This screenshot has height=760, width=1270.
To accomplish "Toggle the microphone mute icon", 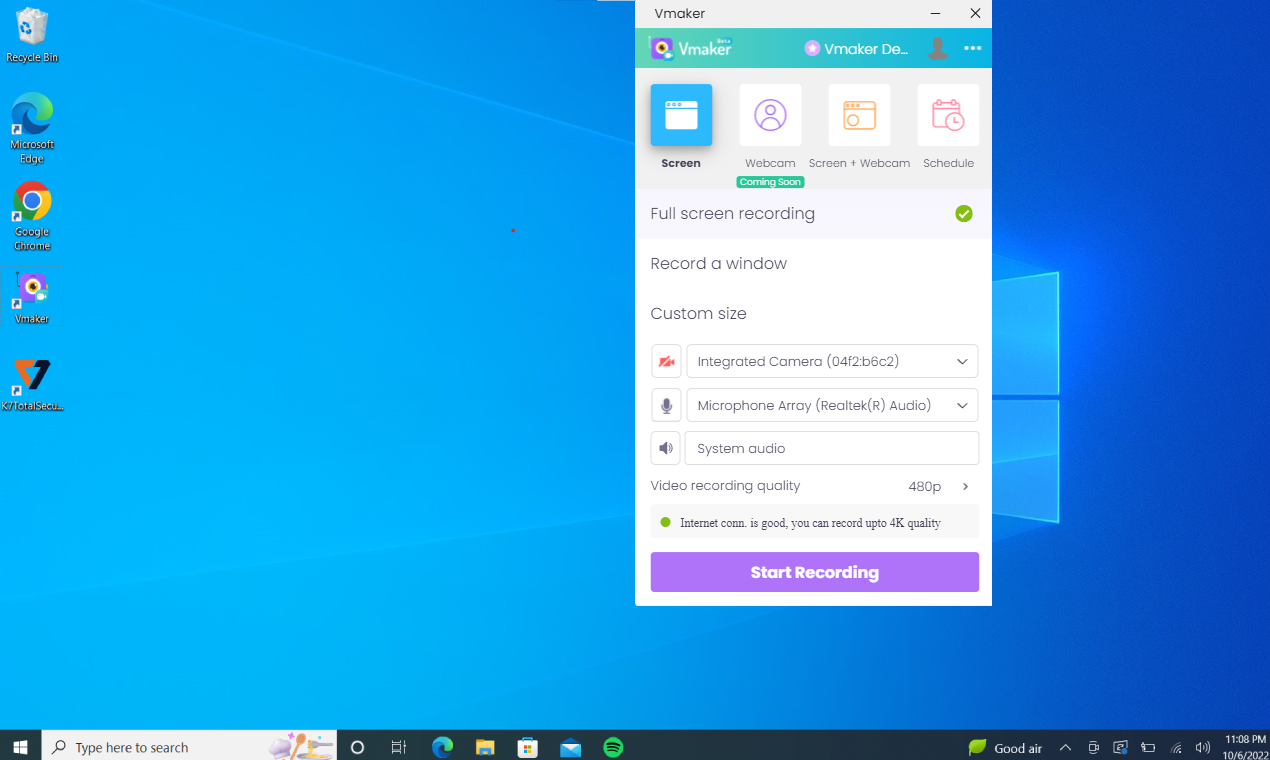I will 666,405.
